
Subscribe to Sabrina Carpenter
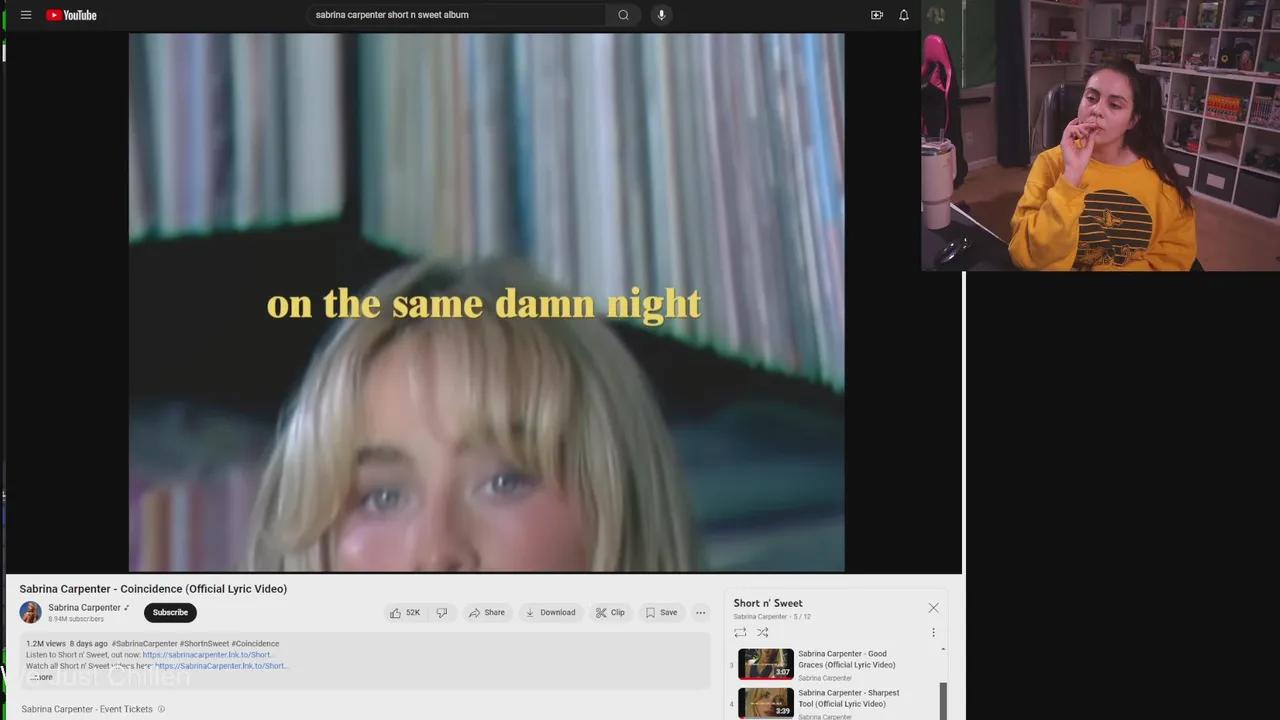pos(170,612)
